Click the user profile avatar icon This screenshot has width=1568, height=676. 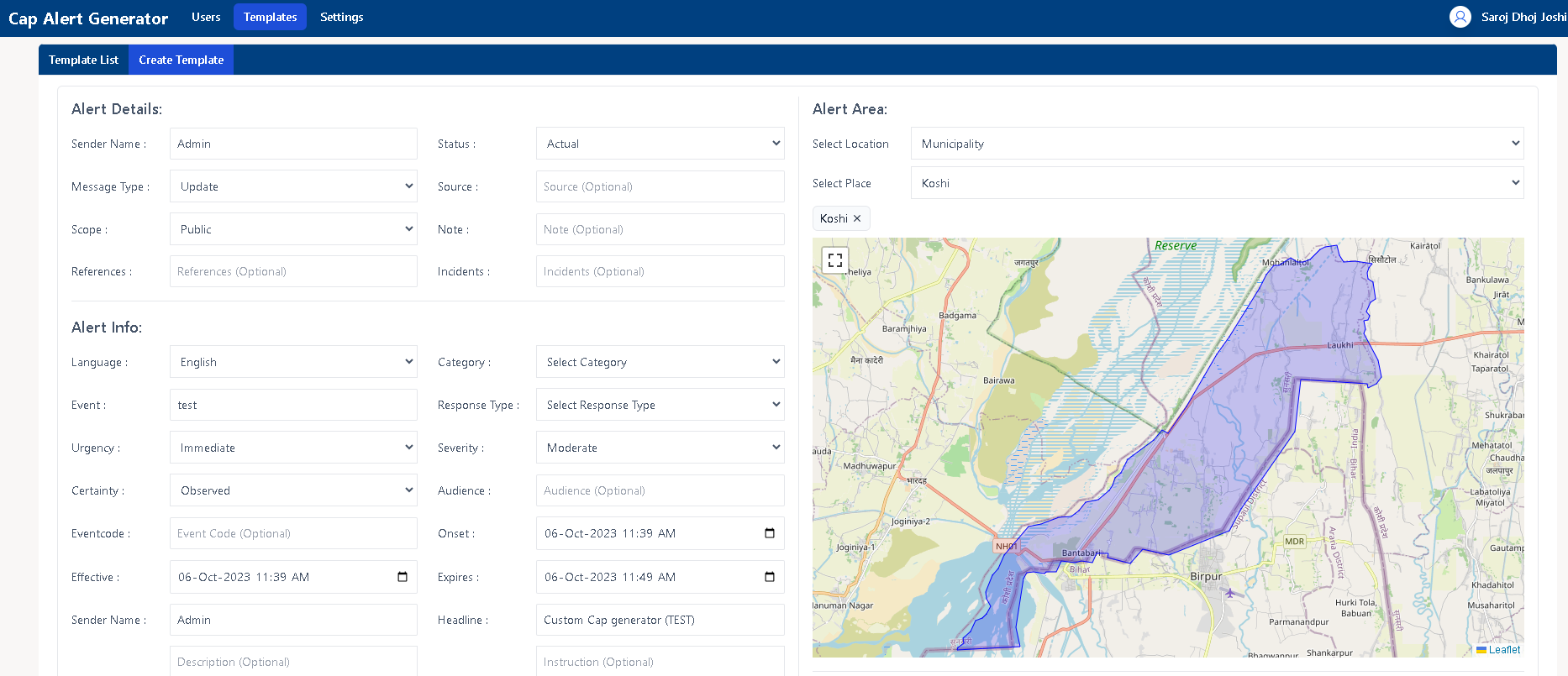[x=1460, y=17]
